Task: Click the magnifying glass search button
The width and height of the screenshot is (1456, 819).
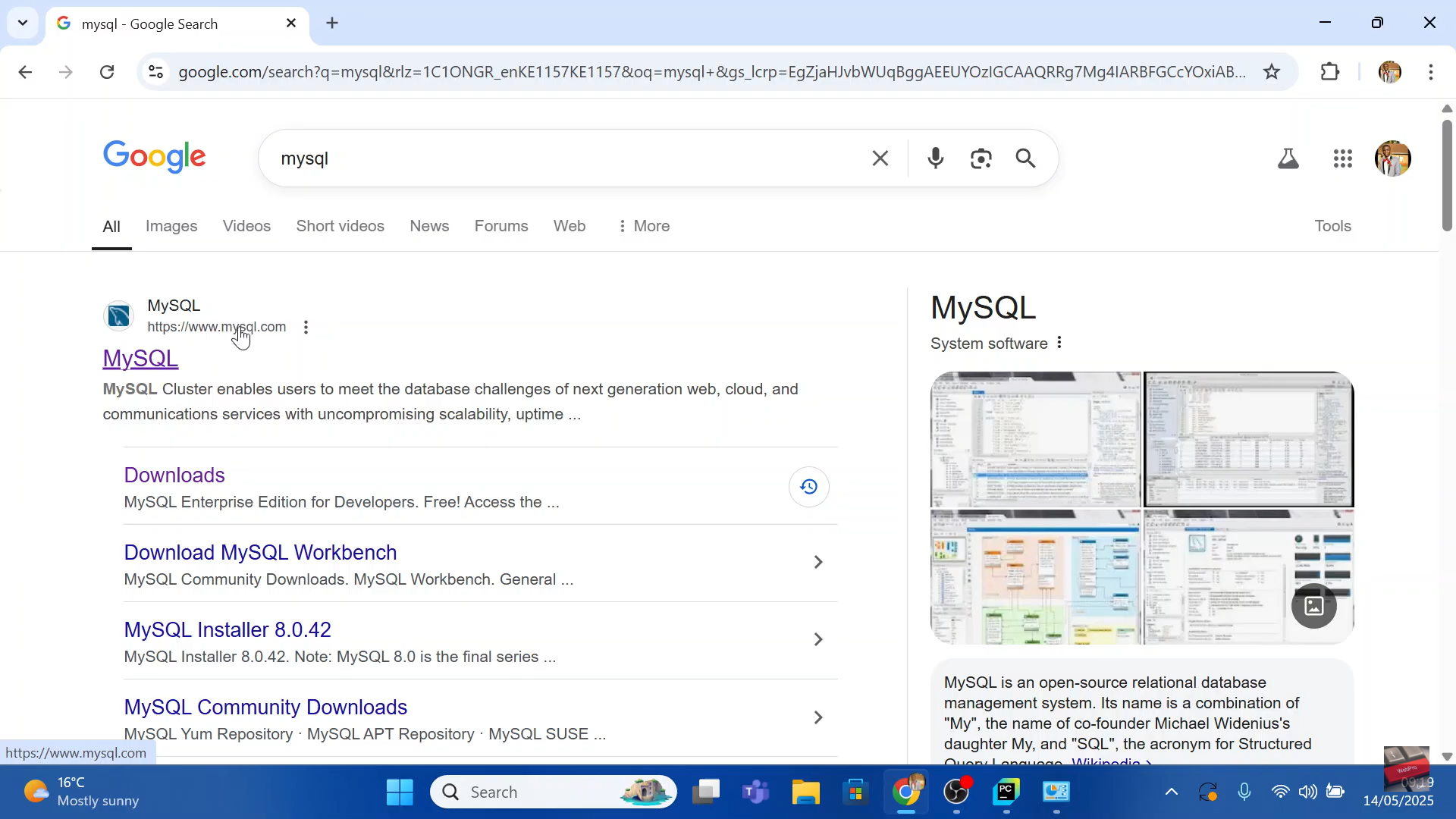Action: tap(1026, 158)
